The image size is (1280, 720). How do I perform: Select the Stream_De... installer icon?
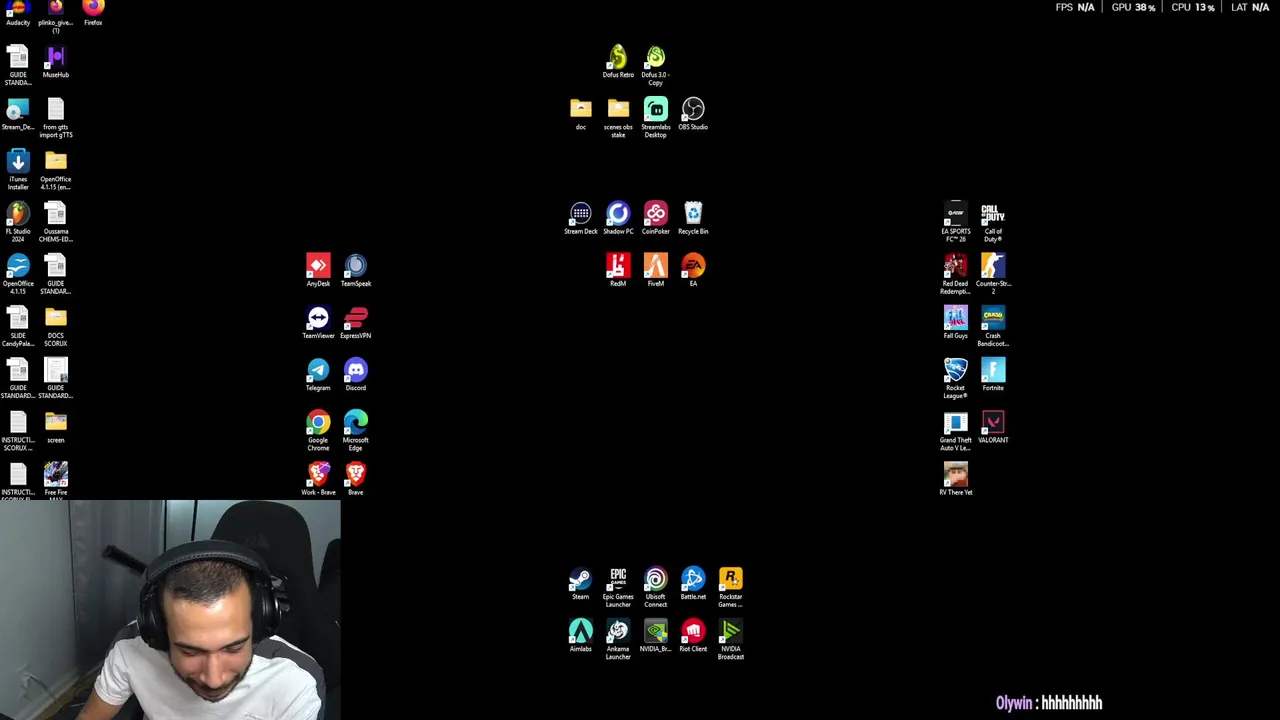click(18, 115)
